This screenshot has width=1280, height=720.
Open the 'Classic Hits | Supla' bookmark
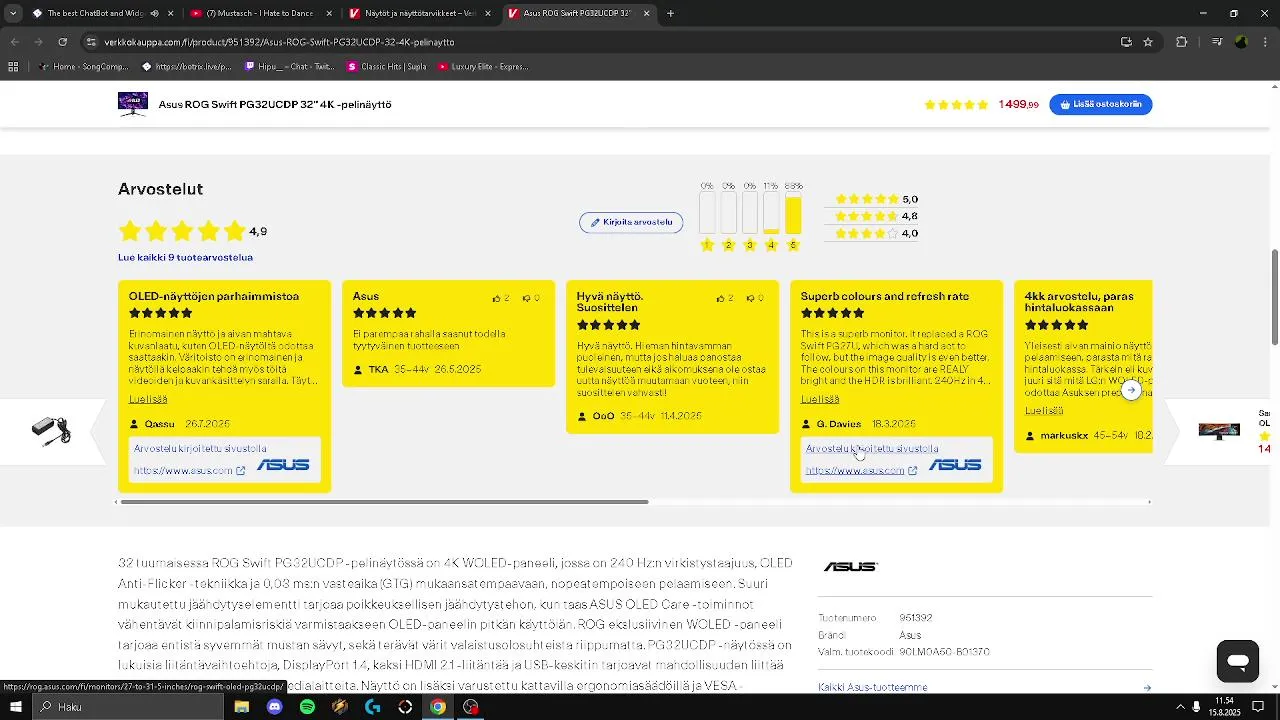(x=386, y=67)
